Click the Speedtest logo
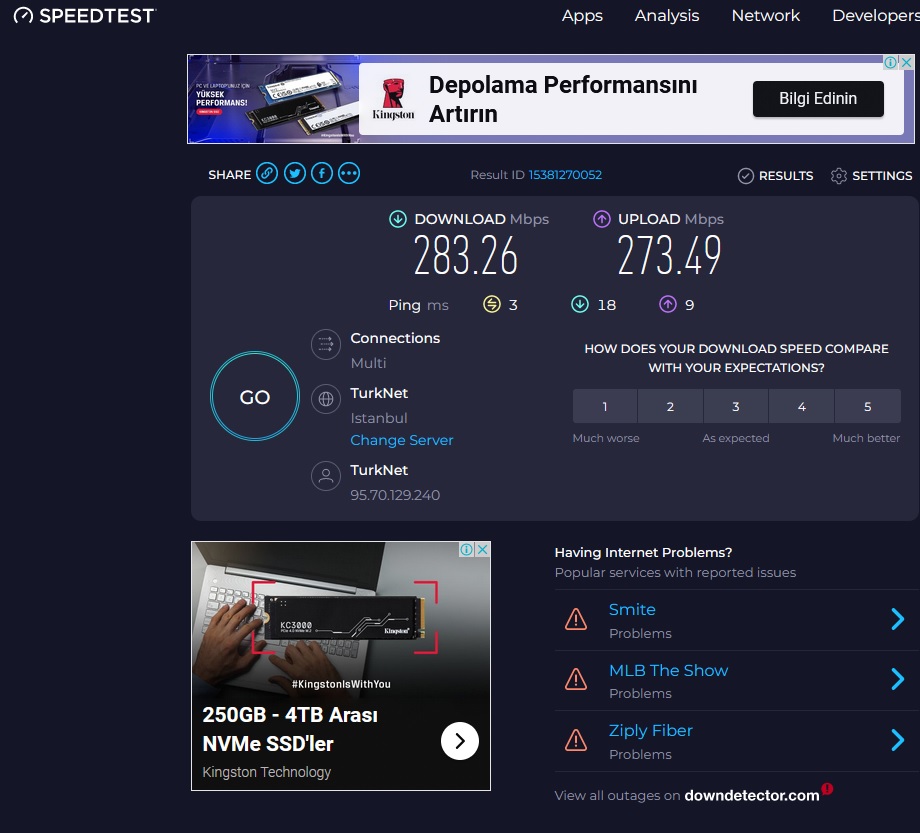Viewport: 920px width, 833px height. point(84,16)
